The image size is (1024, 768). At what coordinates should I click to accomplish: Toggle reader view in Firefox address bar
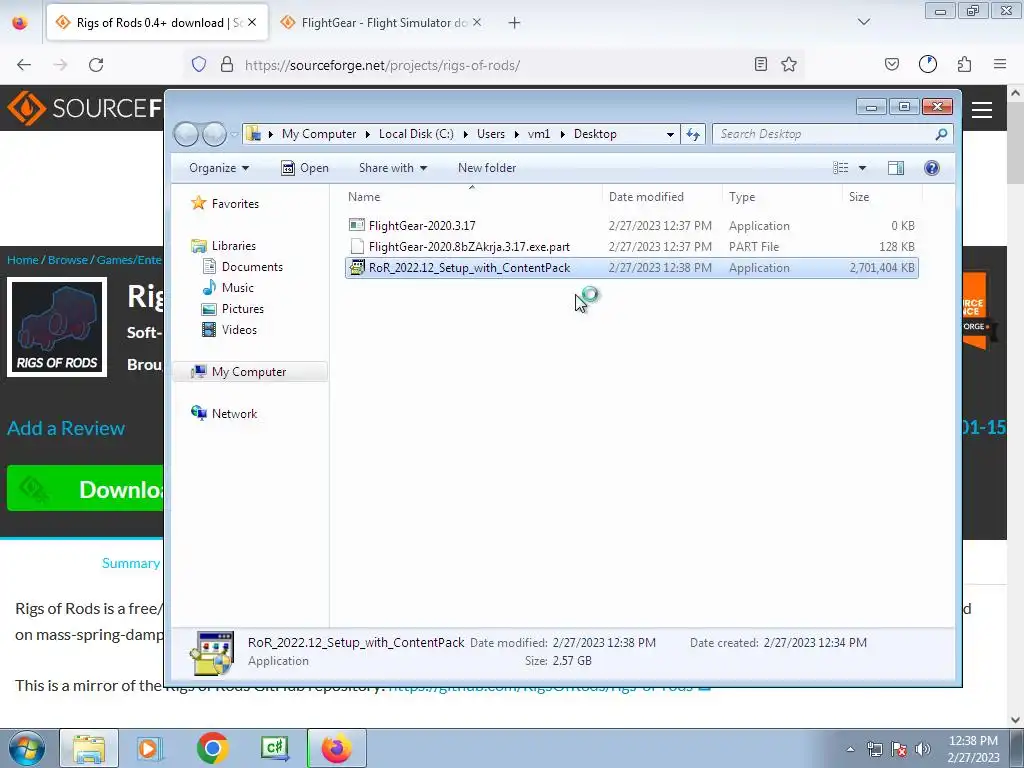[x=760, y=64]
